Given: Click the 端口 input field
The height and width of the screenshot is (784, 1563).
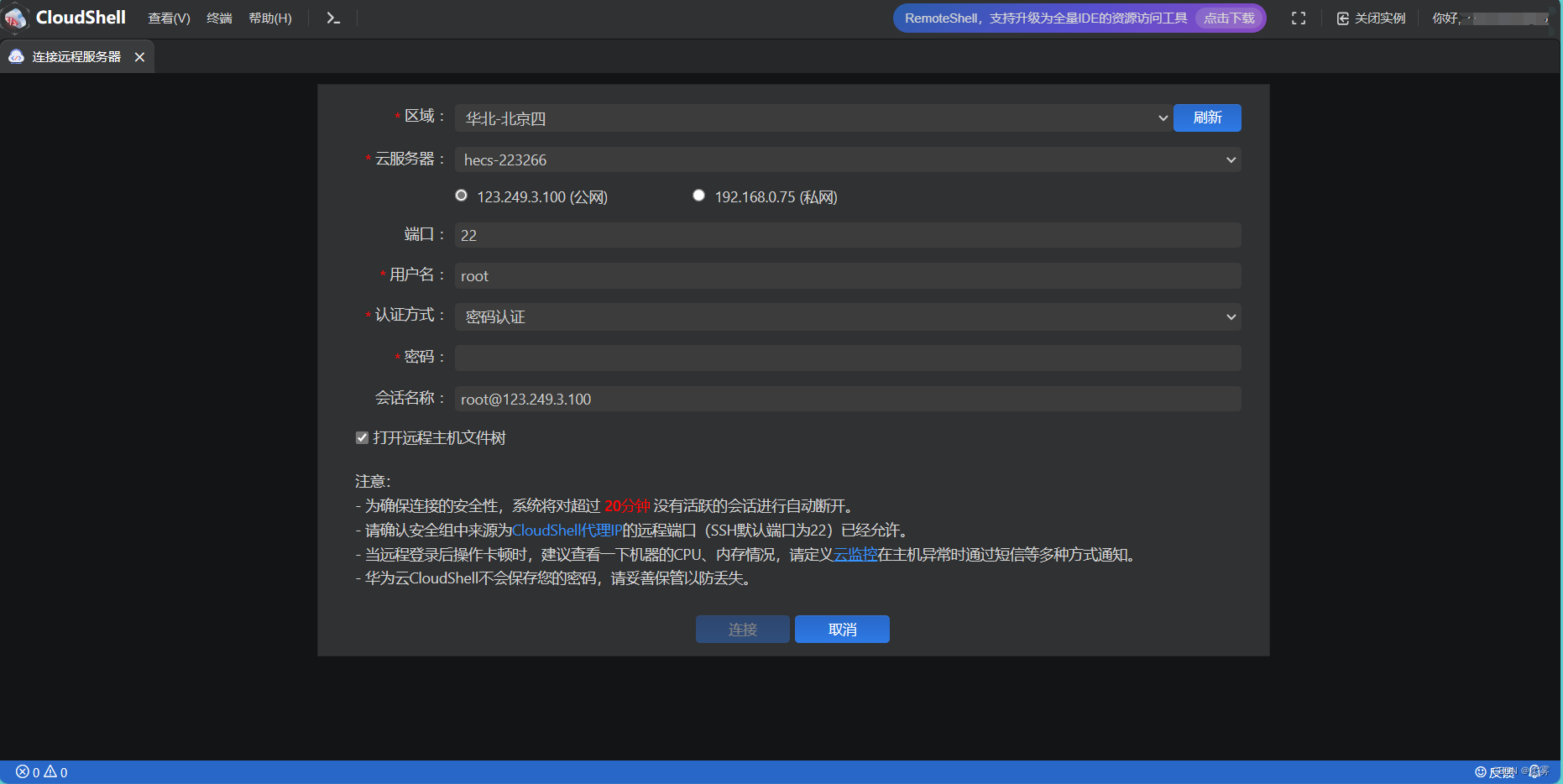Looking at the screenshot, I should click(x=848, y=235).
